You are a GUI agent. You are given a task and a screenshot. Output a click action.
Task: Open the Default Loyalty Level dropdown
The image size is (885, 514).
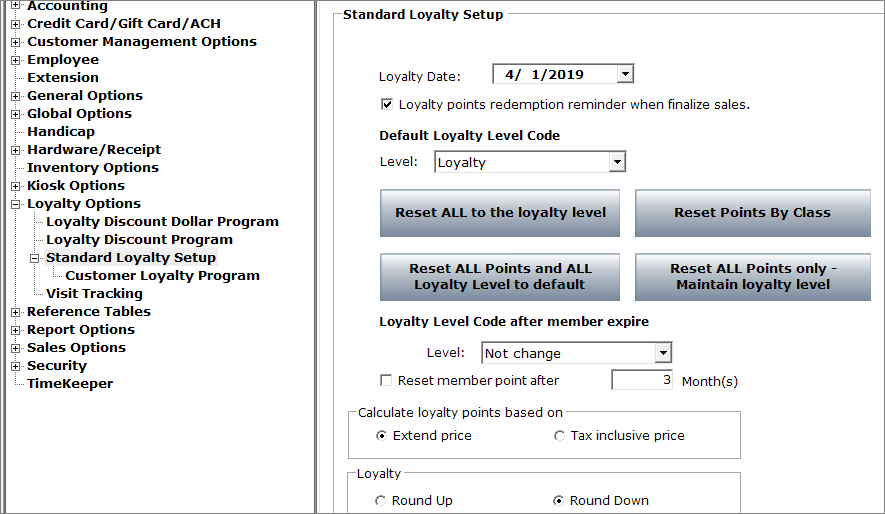tap(617, 162)
